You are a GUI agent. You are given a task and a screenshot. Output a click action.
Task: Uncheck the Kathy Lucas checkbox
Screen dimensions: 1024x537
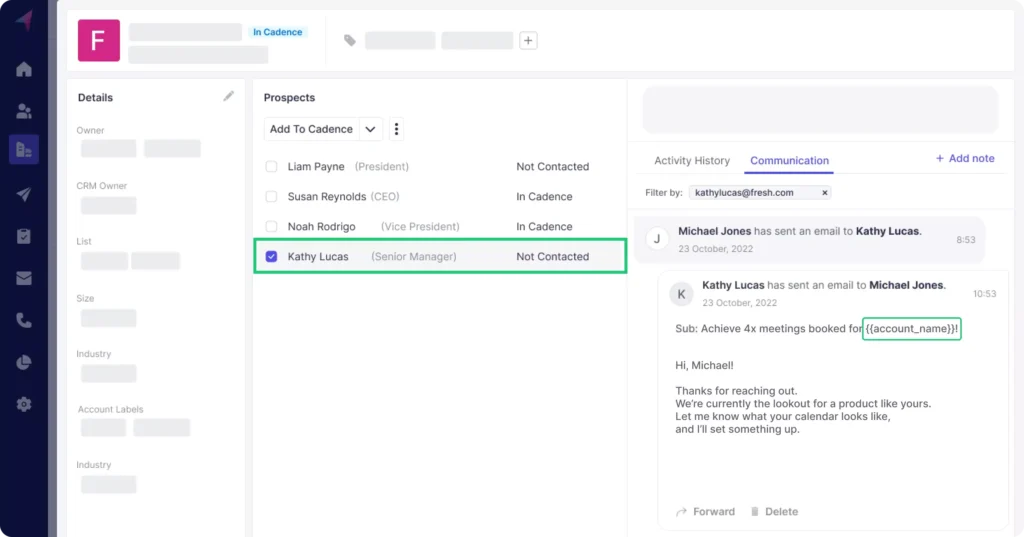272,257
